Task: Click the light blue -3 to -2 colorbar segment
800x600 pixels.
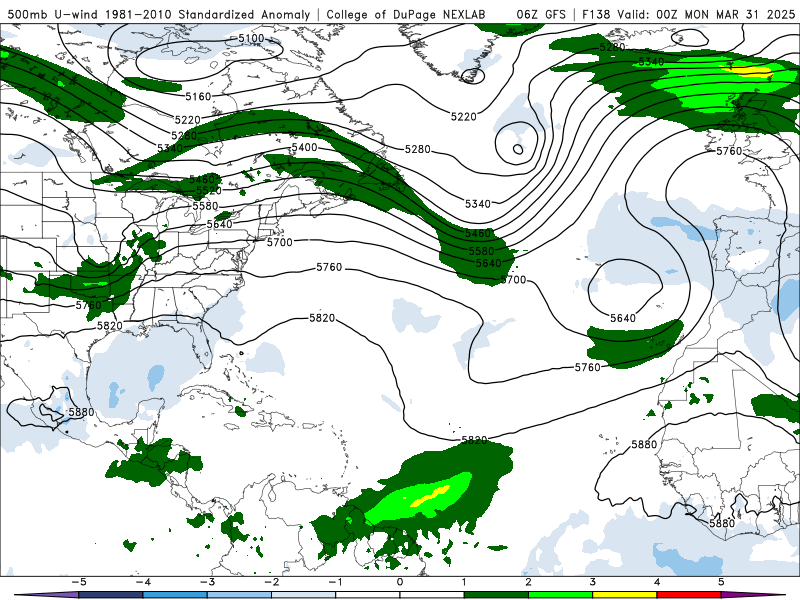Action: [x=239, y=595]
